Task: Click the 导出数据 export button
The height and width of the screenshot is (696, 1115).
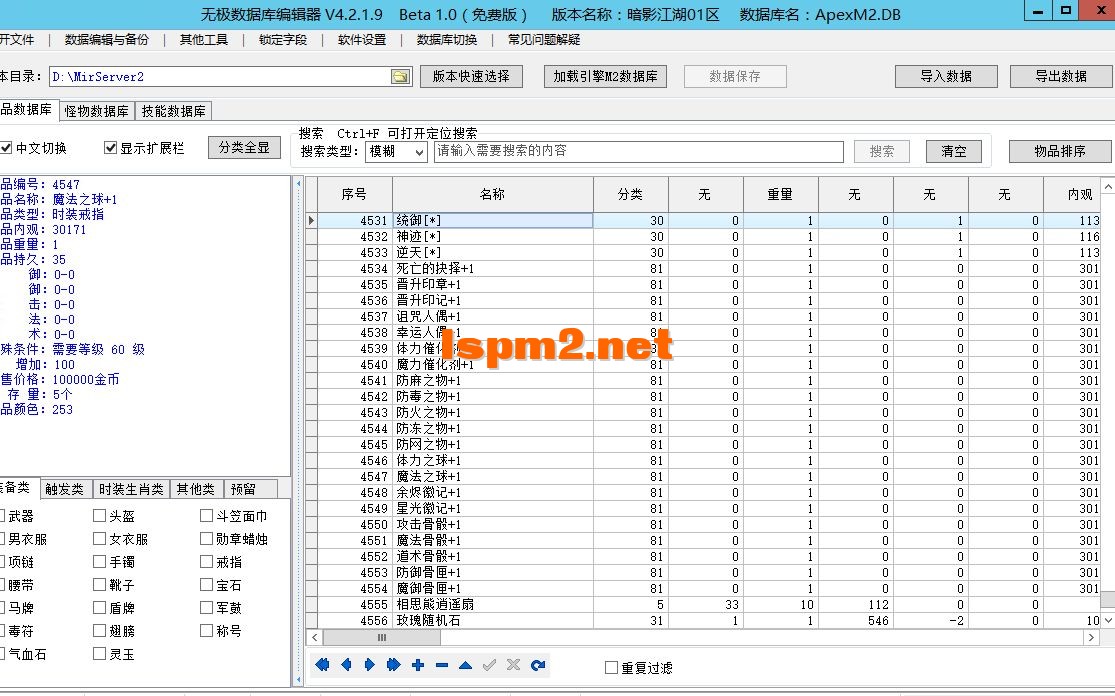Action: 1060,75
